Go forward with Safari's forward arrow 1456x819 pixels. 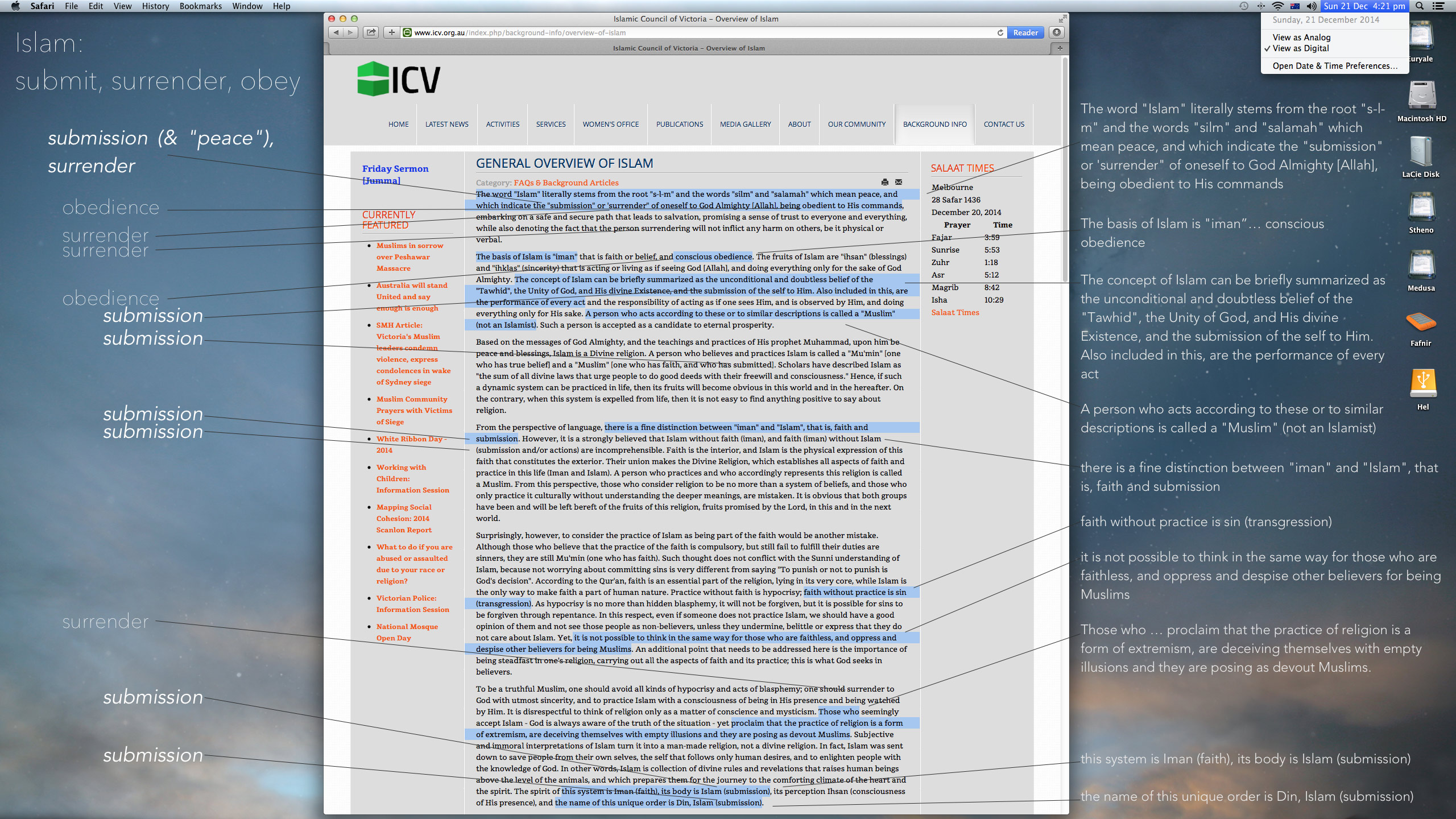pyautogui.click(x=351, y=32)
